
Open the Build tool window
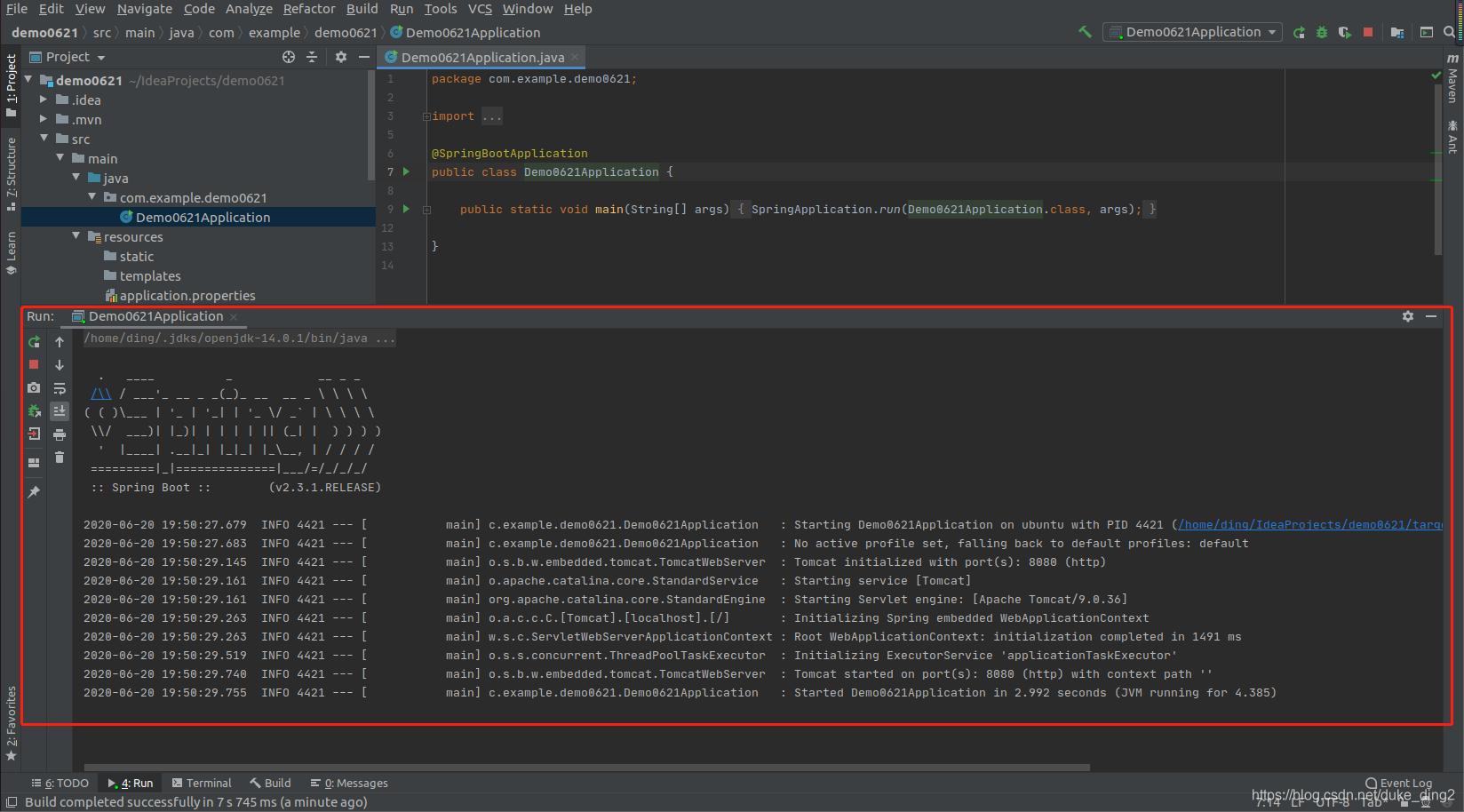coord(271,784)
